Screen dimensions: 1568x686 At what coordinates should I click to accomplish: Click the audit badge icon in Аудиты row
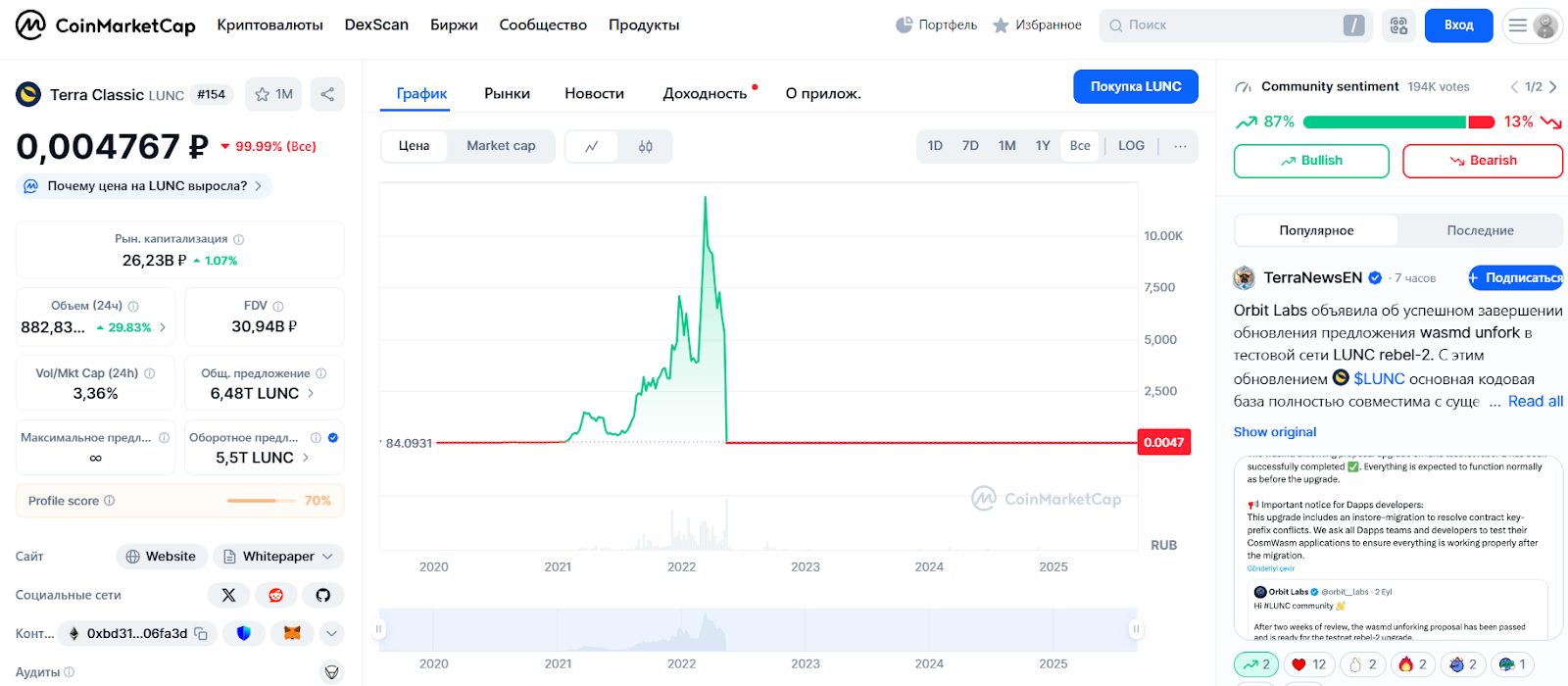click(x=332, y=672)
